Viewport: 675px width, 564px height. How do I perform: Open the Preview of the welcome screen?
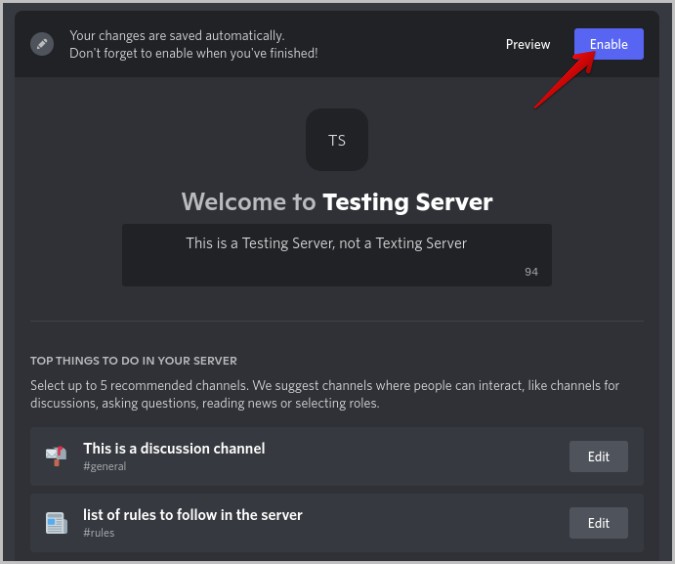point(528,44)
